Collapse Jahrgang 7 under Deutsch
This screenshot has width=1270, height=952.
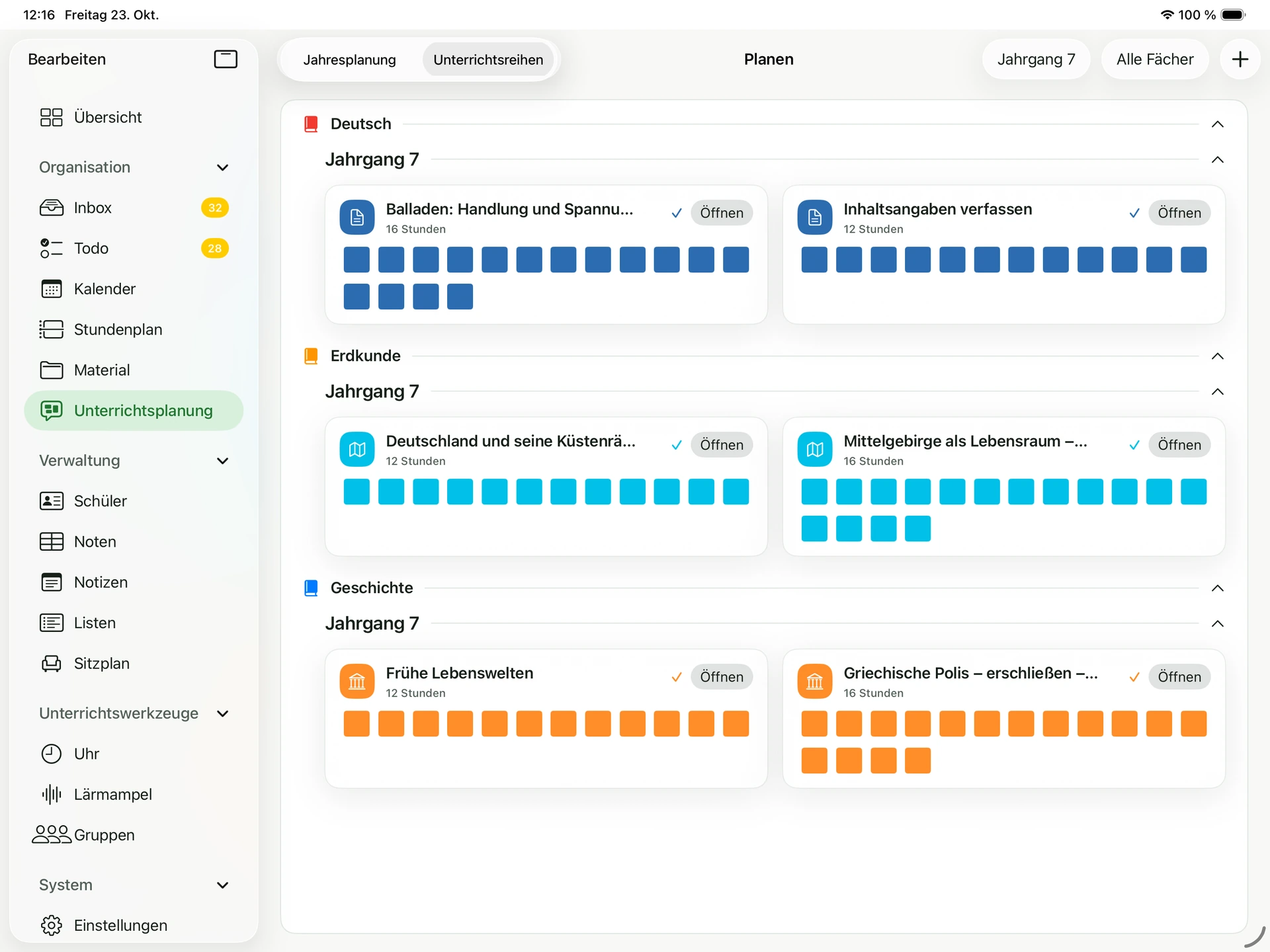click(x=1217, y=160)
